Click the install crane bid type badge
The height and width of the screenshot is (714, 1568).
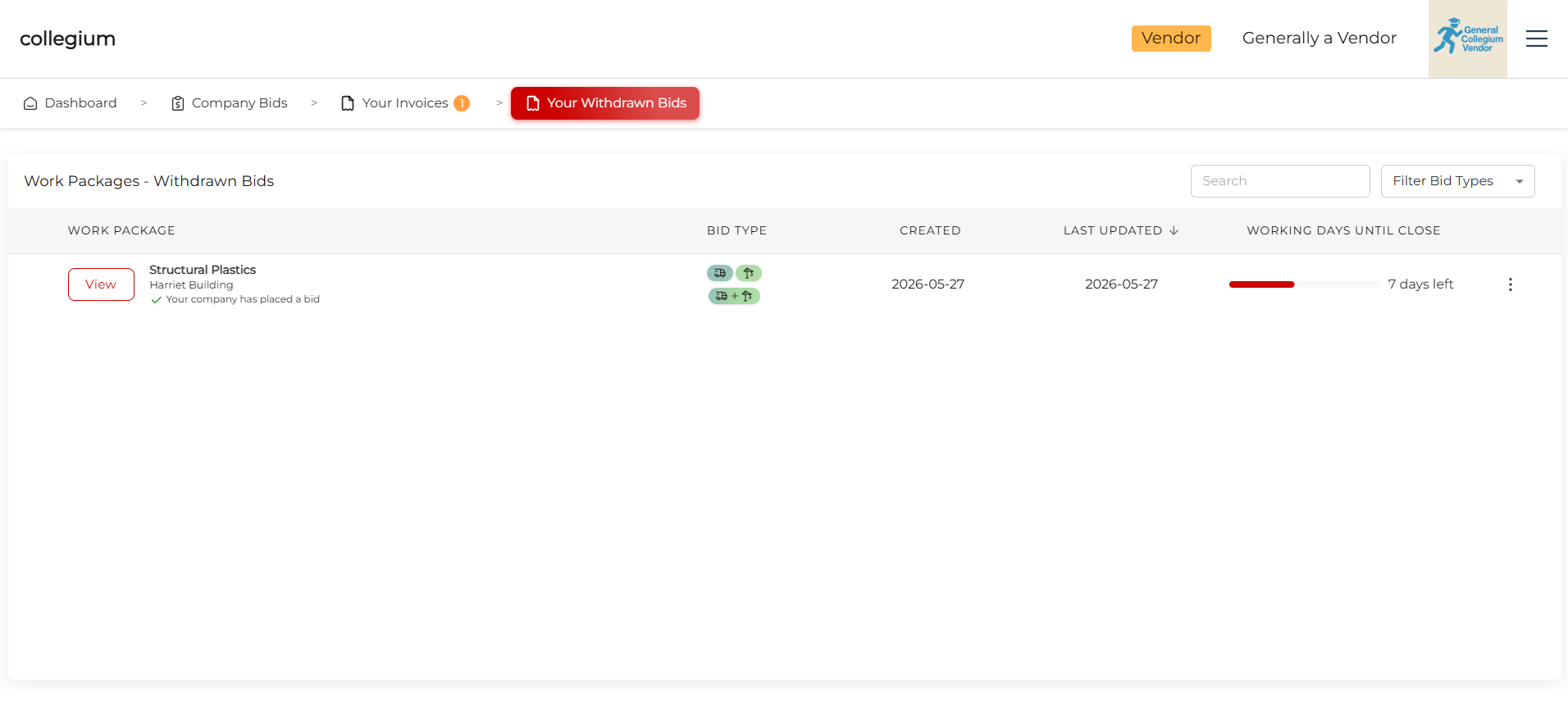[748, 273]
